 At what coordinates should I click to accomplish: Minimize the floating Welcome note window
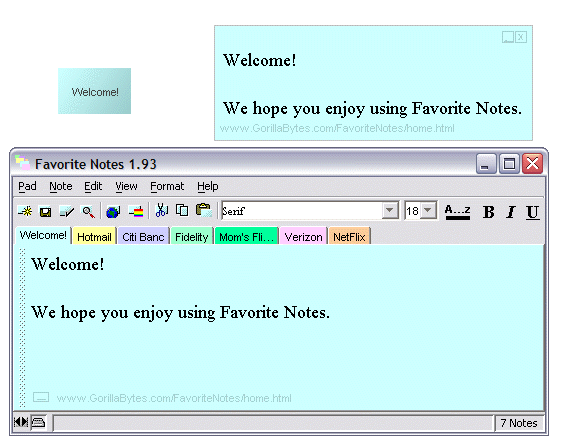click(508, 37)
